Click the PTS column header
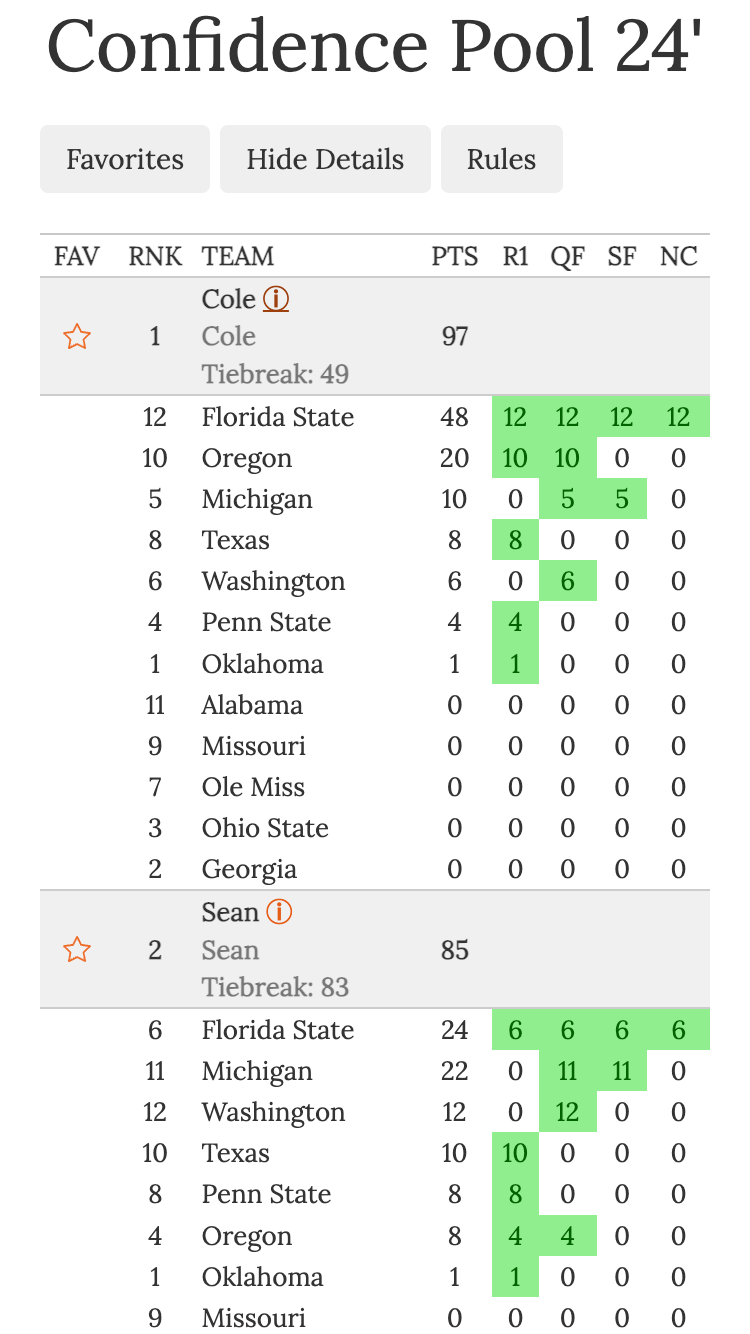The width and height of the screenshot is (750, 1334). click(454, 256)
